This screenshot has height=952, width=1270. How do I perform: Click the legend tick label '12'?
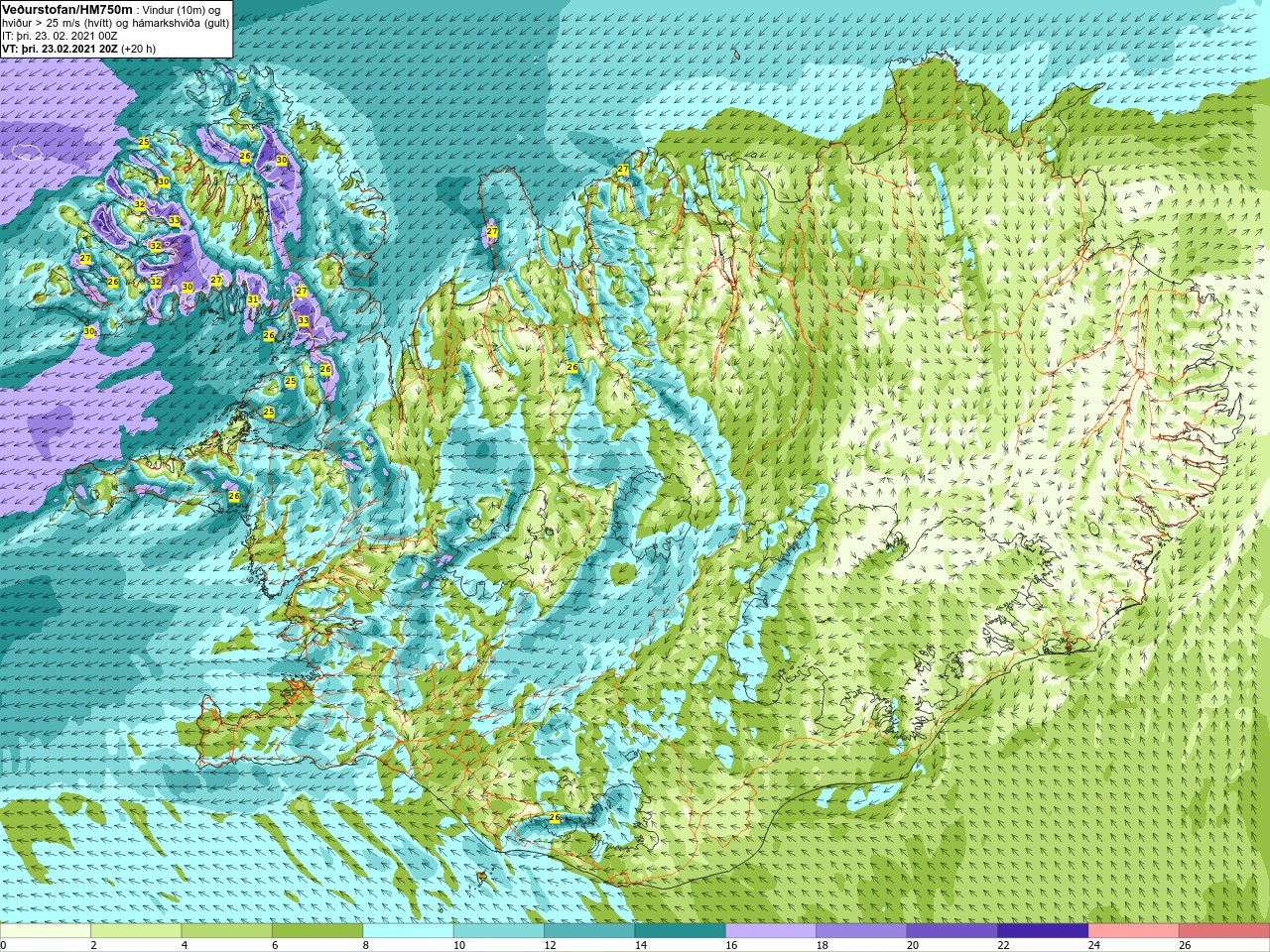pyautogui.click(x=550, y=945)
